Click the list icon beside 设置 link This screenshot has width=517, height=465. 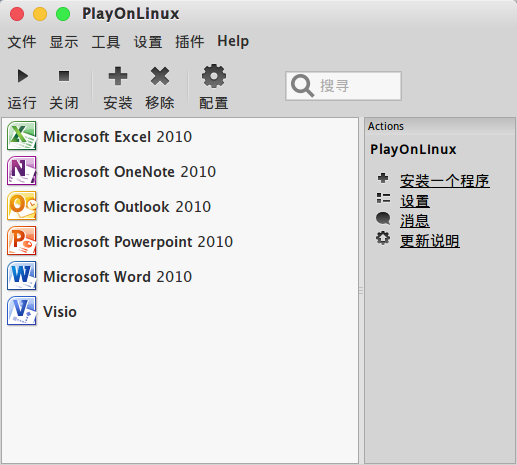(383, 198)
